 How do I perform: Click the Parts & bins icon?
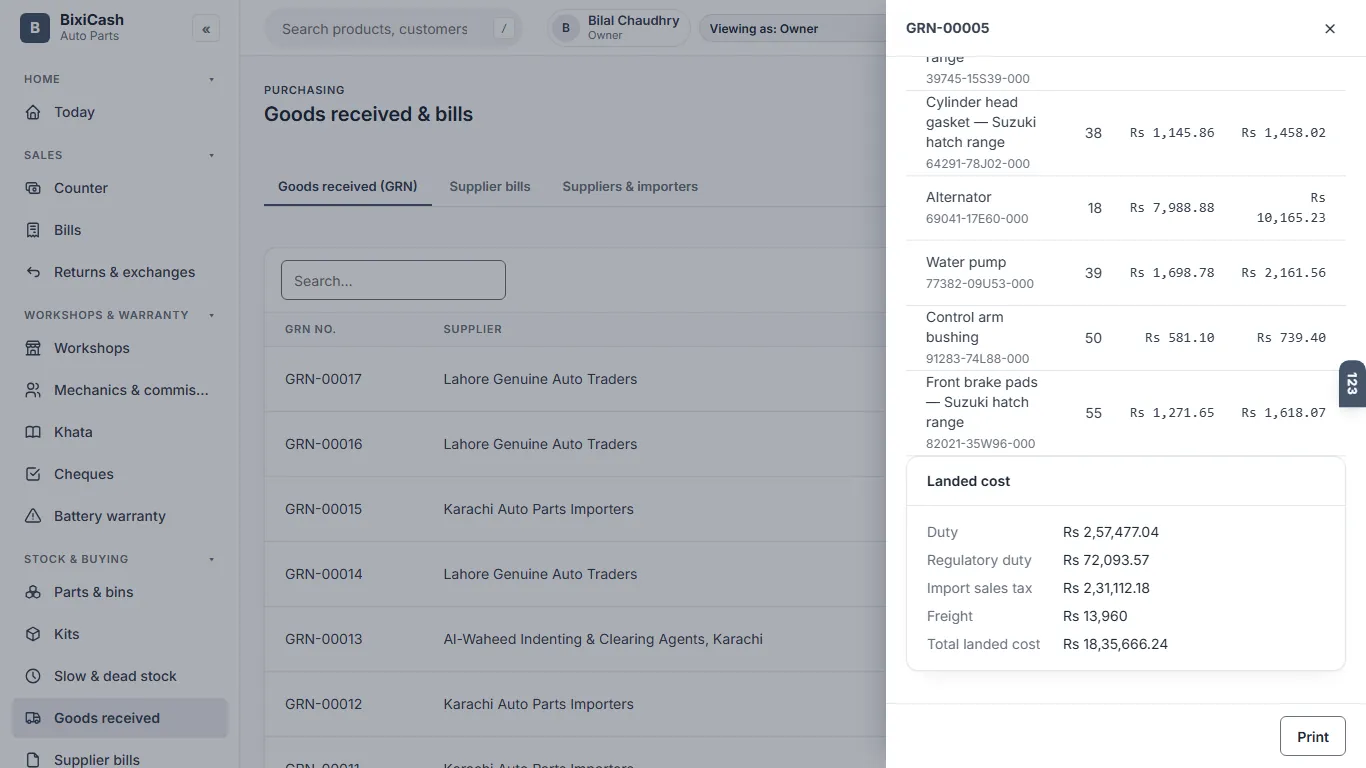[x=33, y=592]
